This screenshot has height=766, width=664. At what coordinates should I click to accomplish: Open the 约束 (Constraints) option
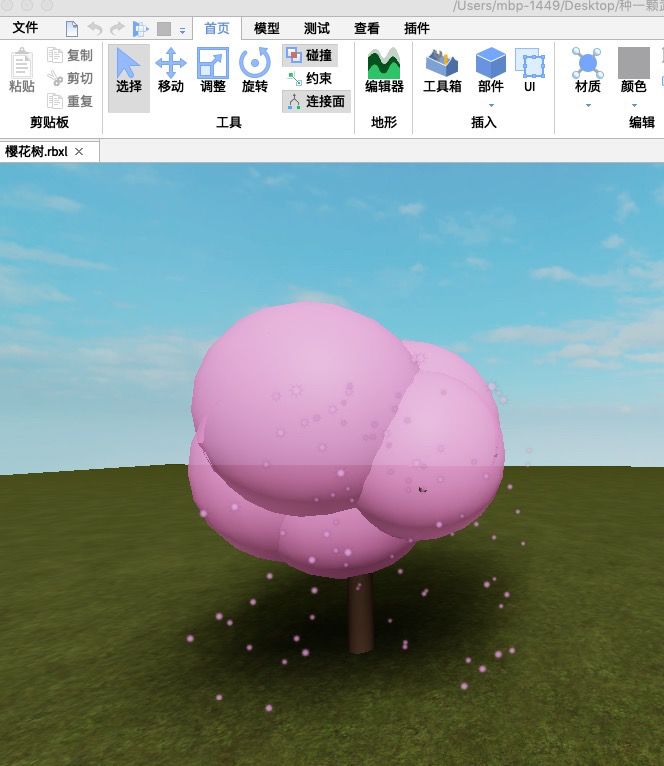pos(310,78)
